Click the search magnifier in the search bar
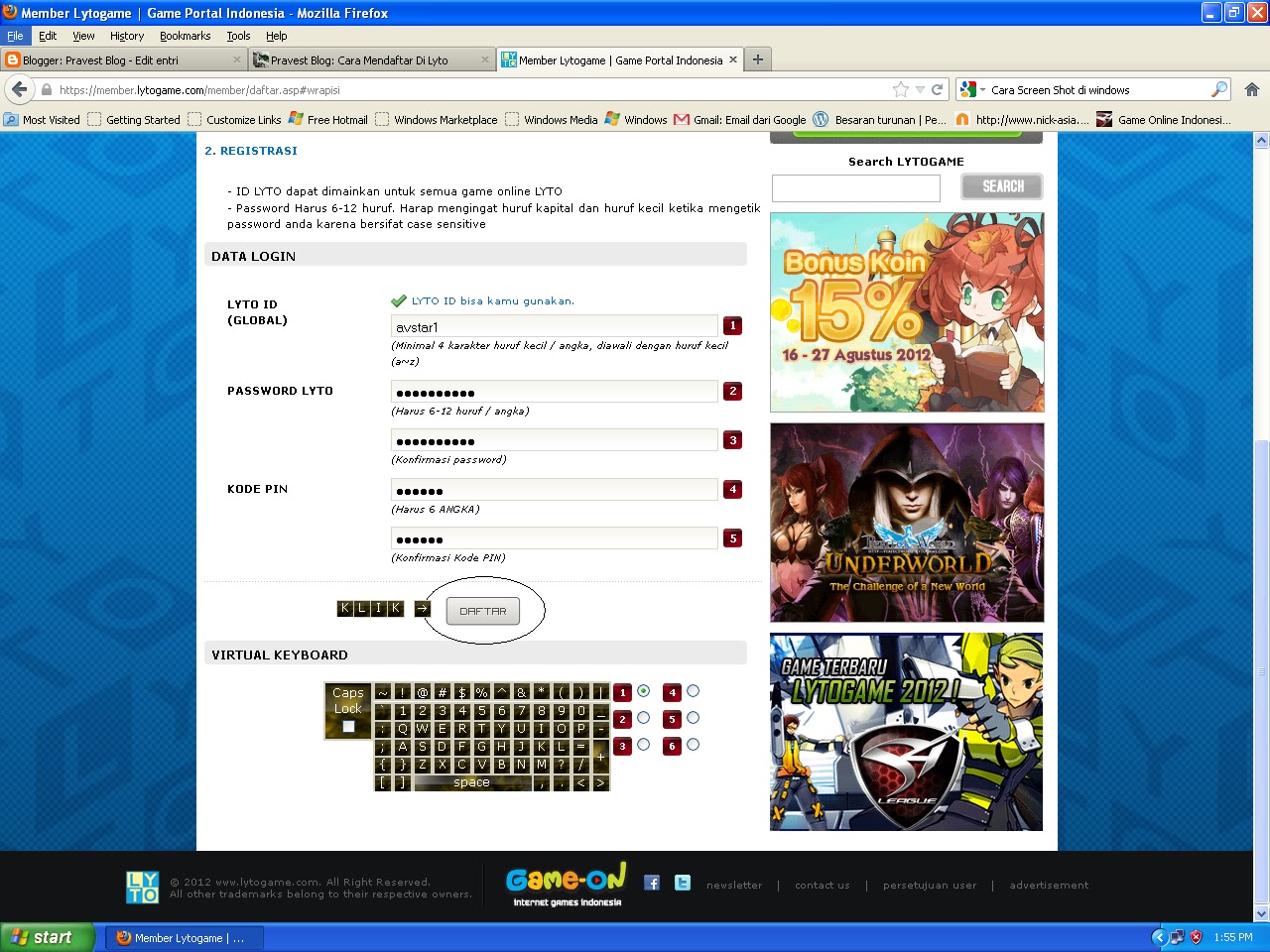 coord(1219,89)
